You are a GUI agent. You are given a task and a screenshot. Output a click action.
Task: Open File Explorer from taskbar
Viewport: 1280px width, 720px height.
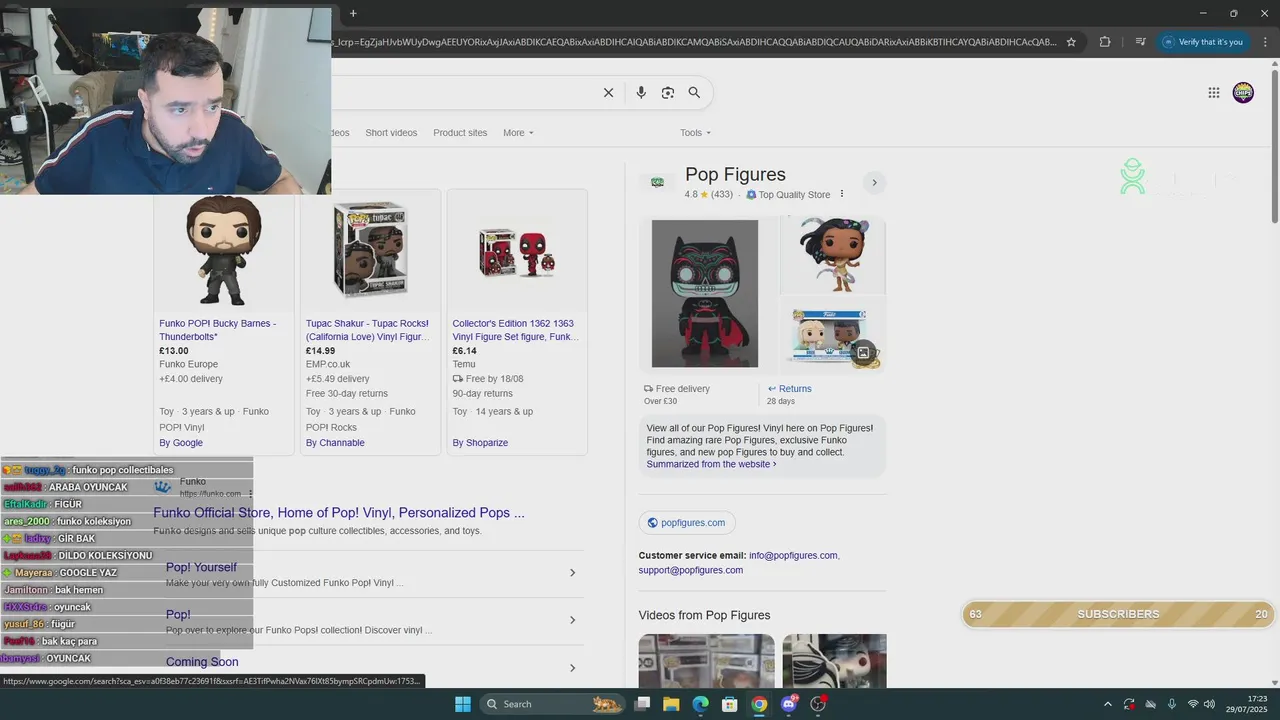click(x=671, y=704)
